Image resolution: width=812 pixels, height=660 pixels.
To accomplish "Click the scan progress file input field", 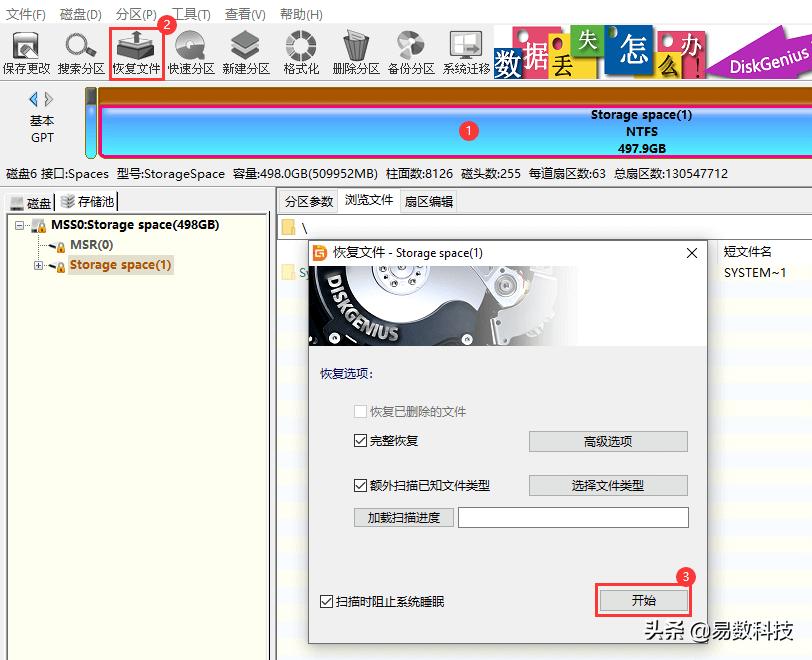I will coord(575,517).
